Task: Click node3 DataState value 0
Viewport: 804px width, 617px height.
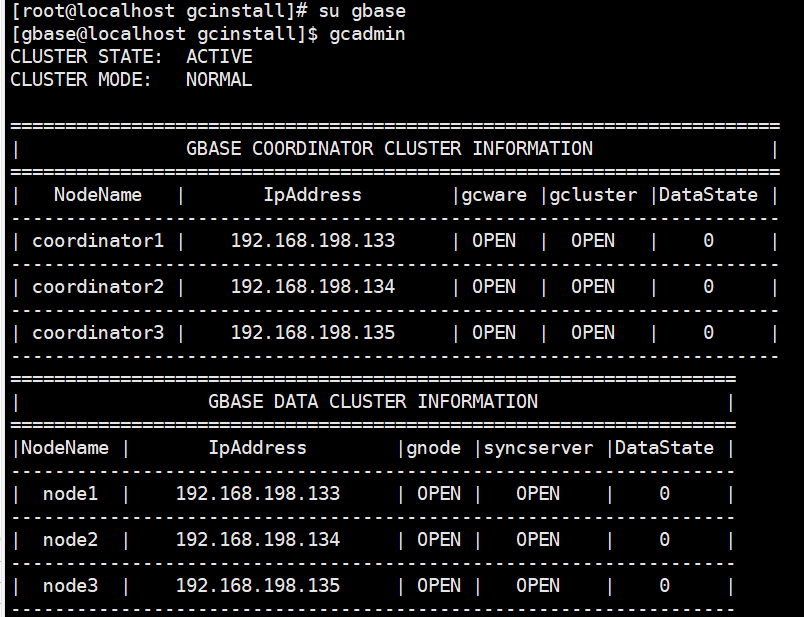Action: click(x=664, y=586)
